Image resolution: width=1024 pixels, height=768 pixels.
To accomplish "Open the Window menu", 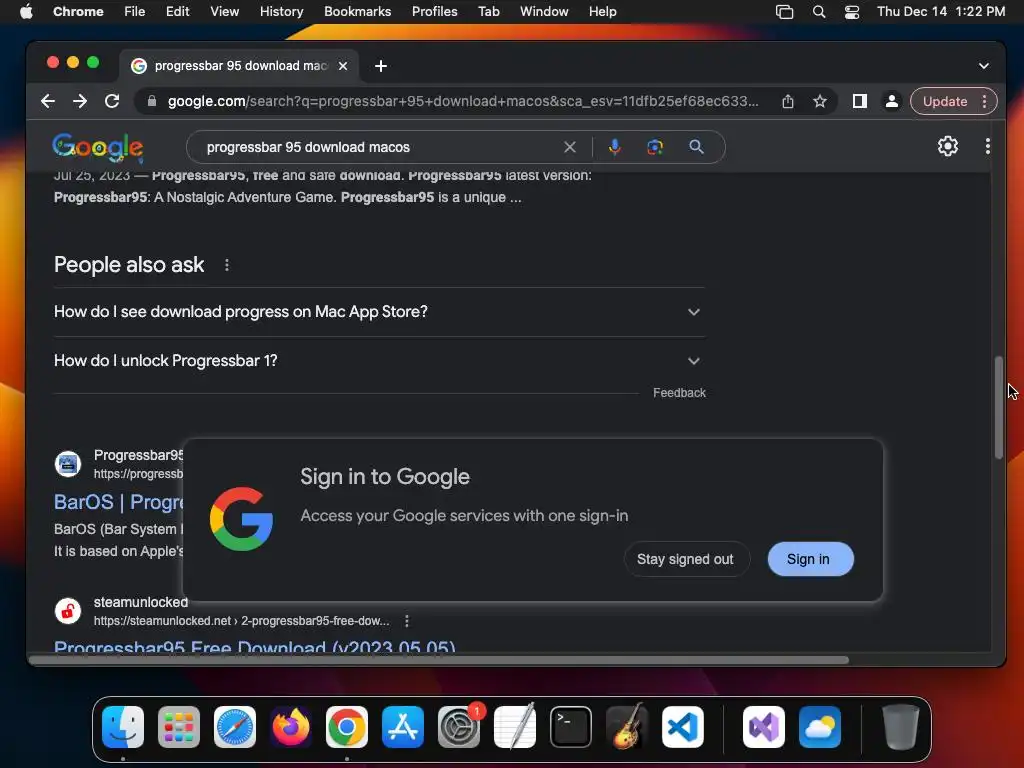I will (544, 12).
